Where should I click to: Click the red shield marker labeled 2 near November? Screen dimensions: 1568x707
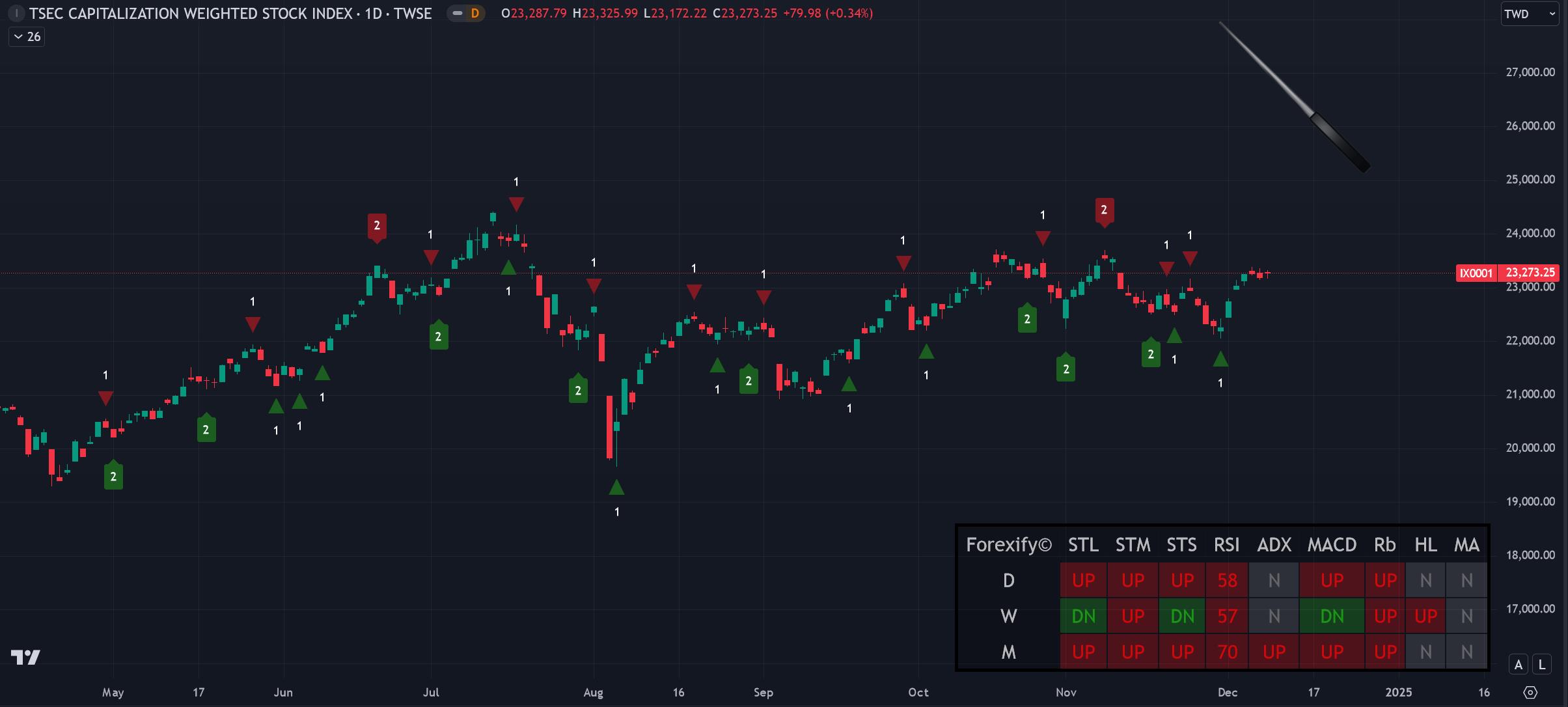[1106, 210]
